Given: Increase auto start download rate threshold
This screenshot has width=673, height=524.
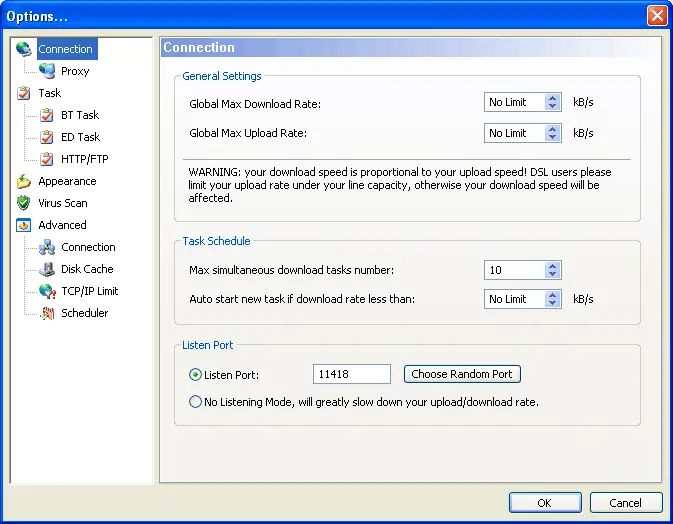Looking at the screenshot, I should 552,295.
